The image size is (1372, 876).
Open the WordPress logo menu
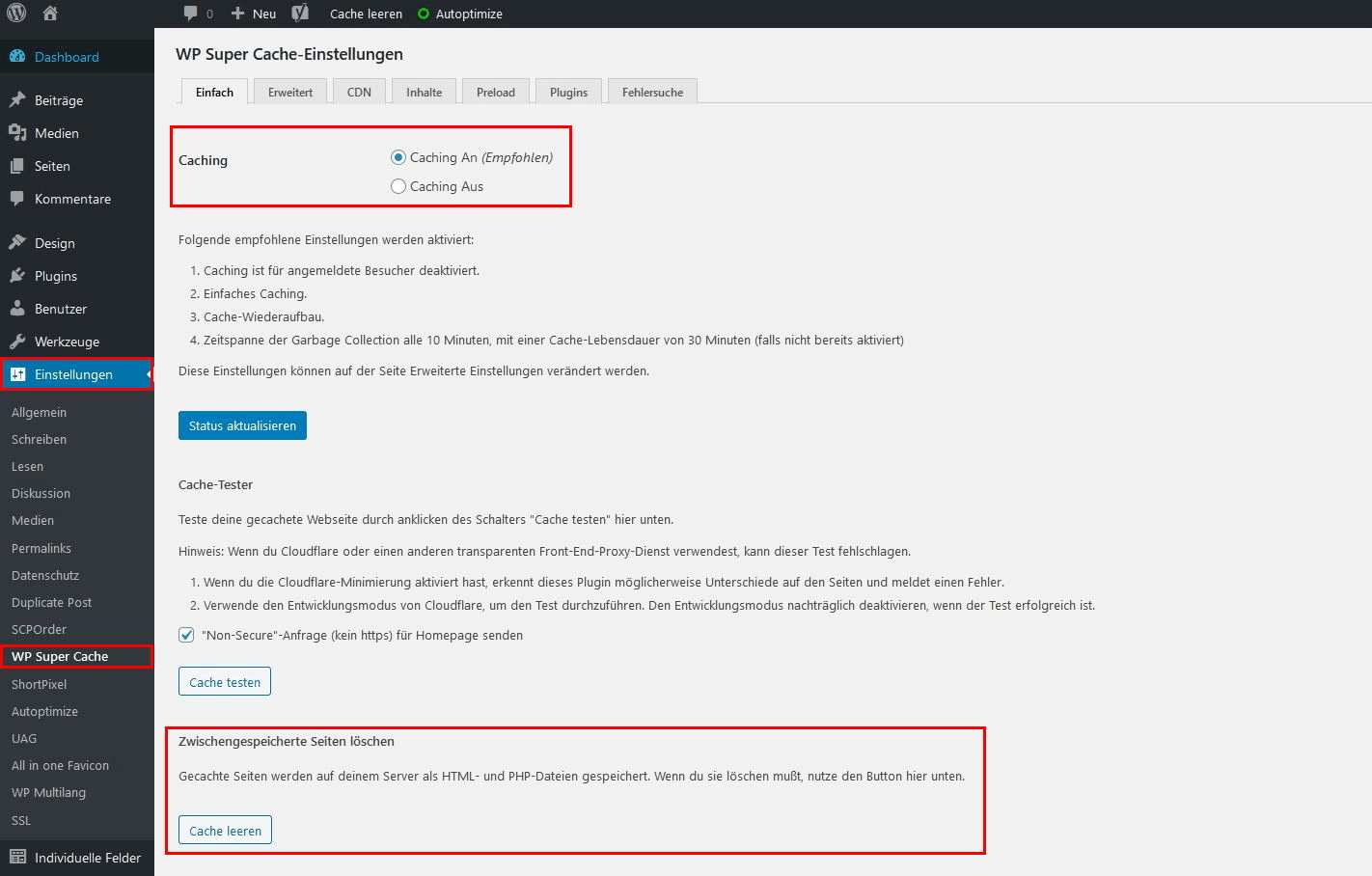coord(16,13)
